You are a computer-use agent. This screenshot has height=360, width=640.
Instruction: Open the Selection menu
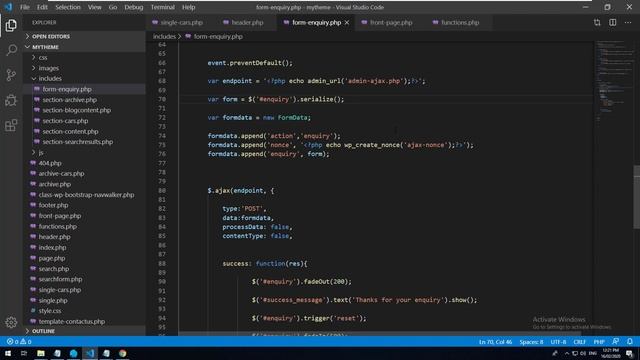click(68, 7)
